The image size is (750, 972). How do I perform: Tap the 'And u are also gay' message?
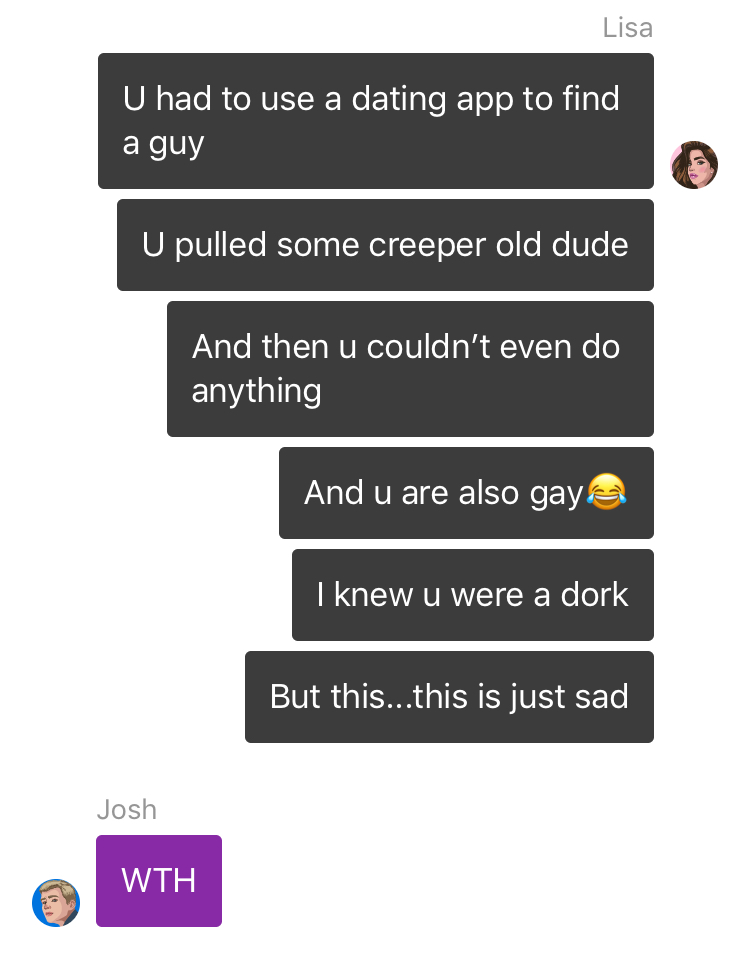click(x=466, y=493)
